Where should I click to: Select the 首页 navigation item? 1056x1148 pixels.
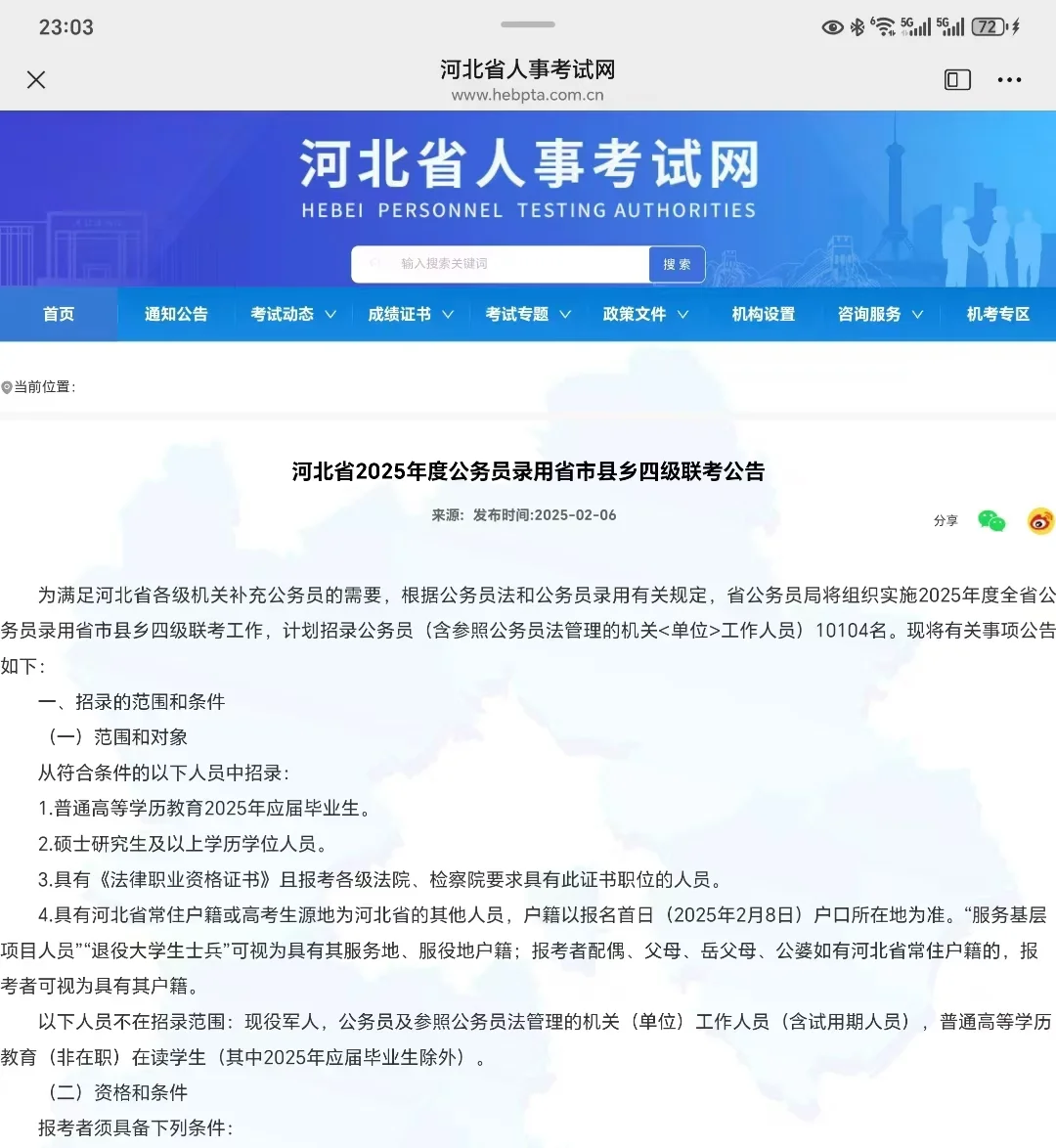pos(58,314)
